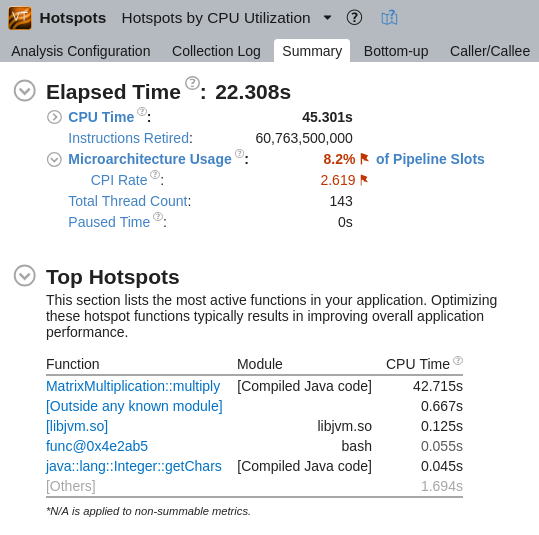
Task: Click the help icon beside Microarchitecture Usage
Action: coord(240,153)
